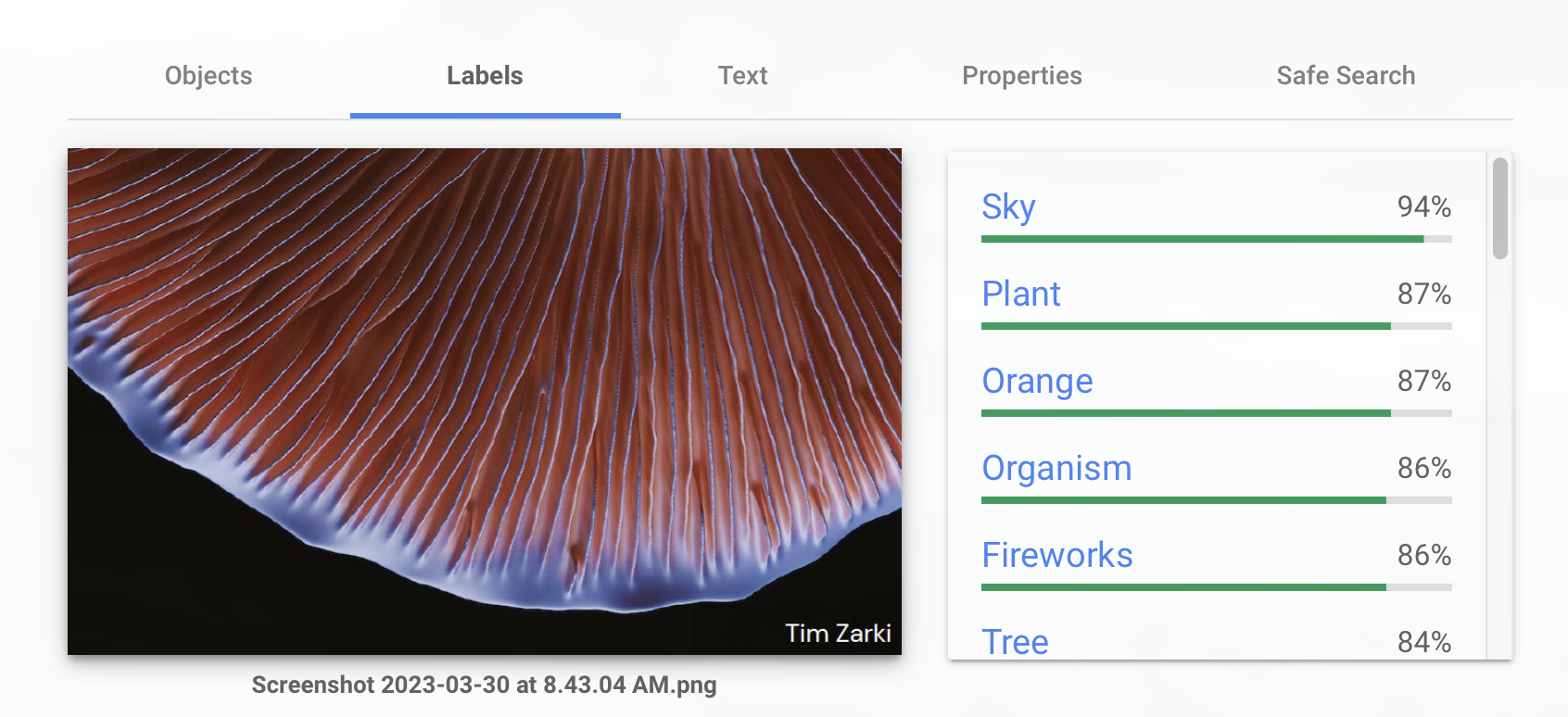Click the Orange label
This screenshot has height=717, width=1568.
tap(1037, 381)
